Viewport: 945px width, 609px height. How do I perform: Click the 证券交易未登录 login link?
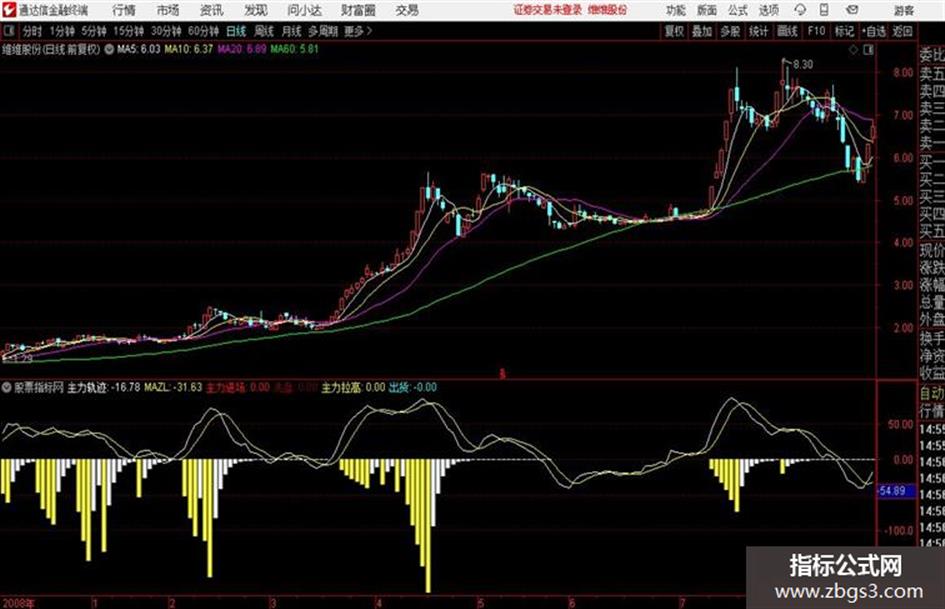pyautogui.click(x=548, y=10)
